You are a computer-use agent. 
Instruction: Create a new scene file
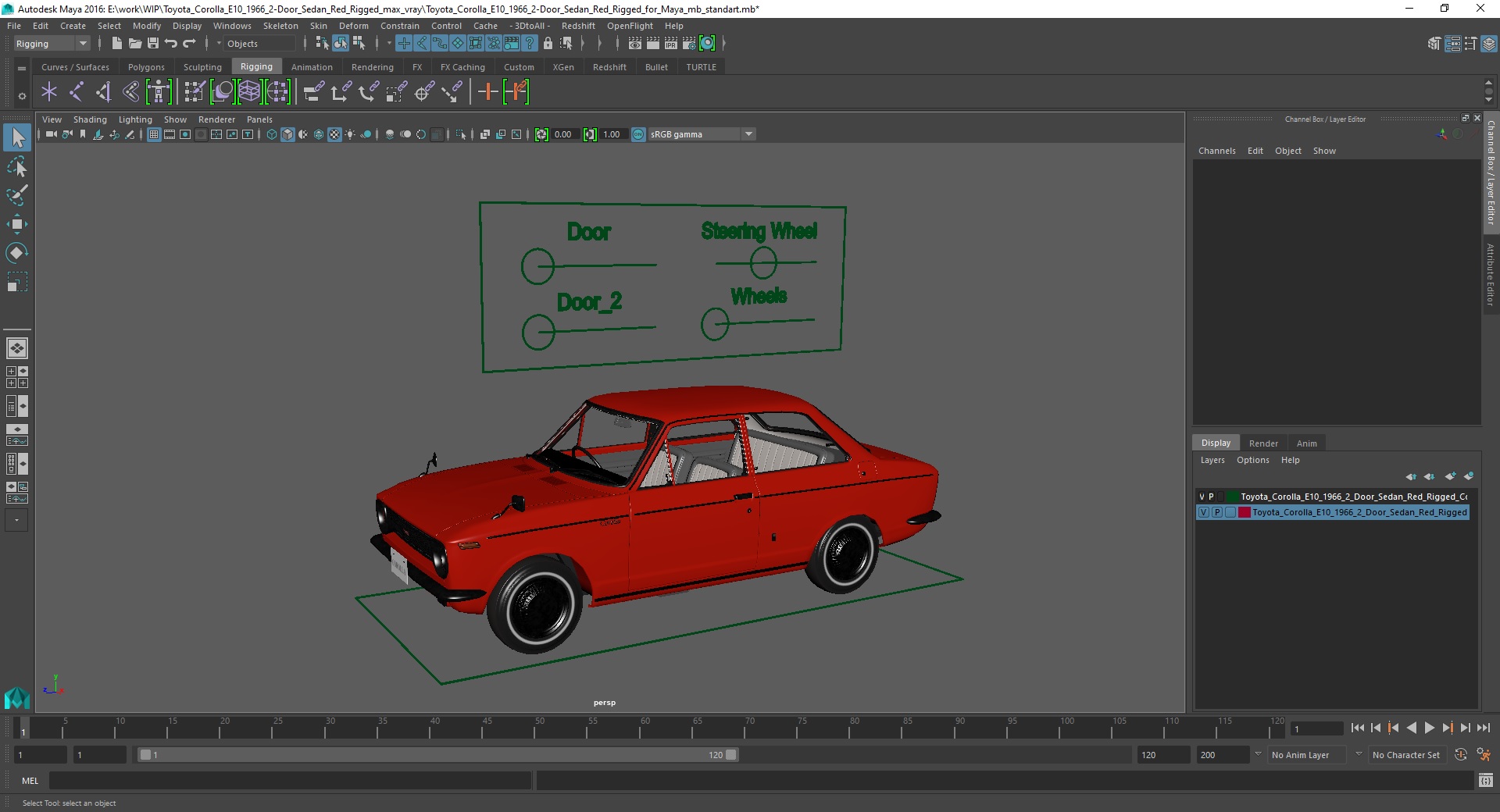pos(116,44)
